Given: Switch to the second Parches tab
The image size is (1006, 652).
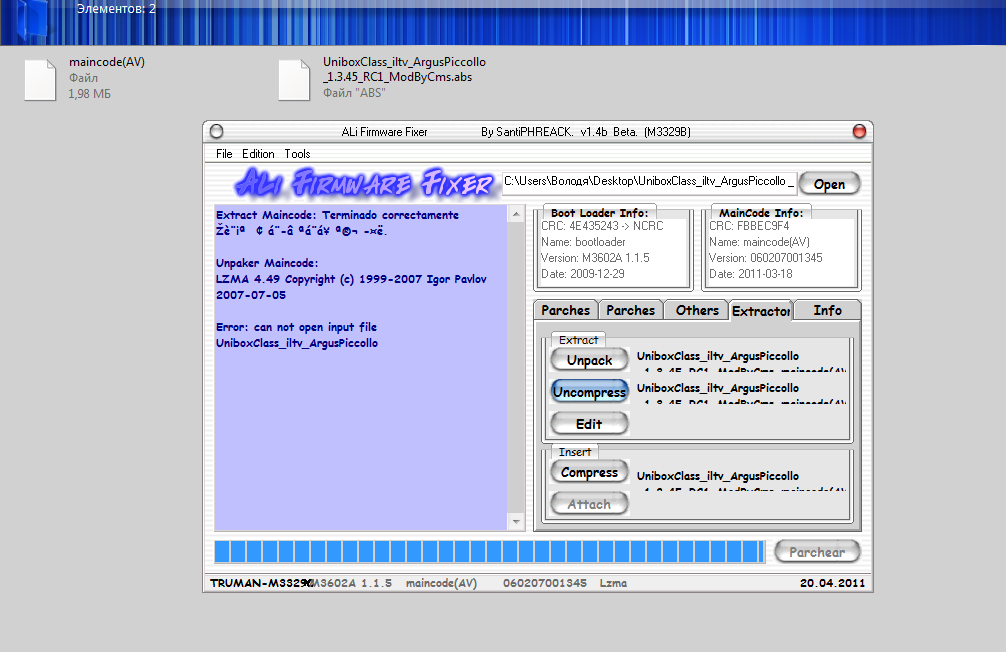Looking at the screenshot, I should [631, 311].
